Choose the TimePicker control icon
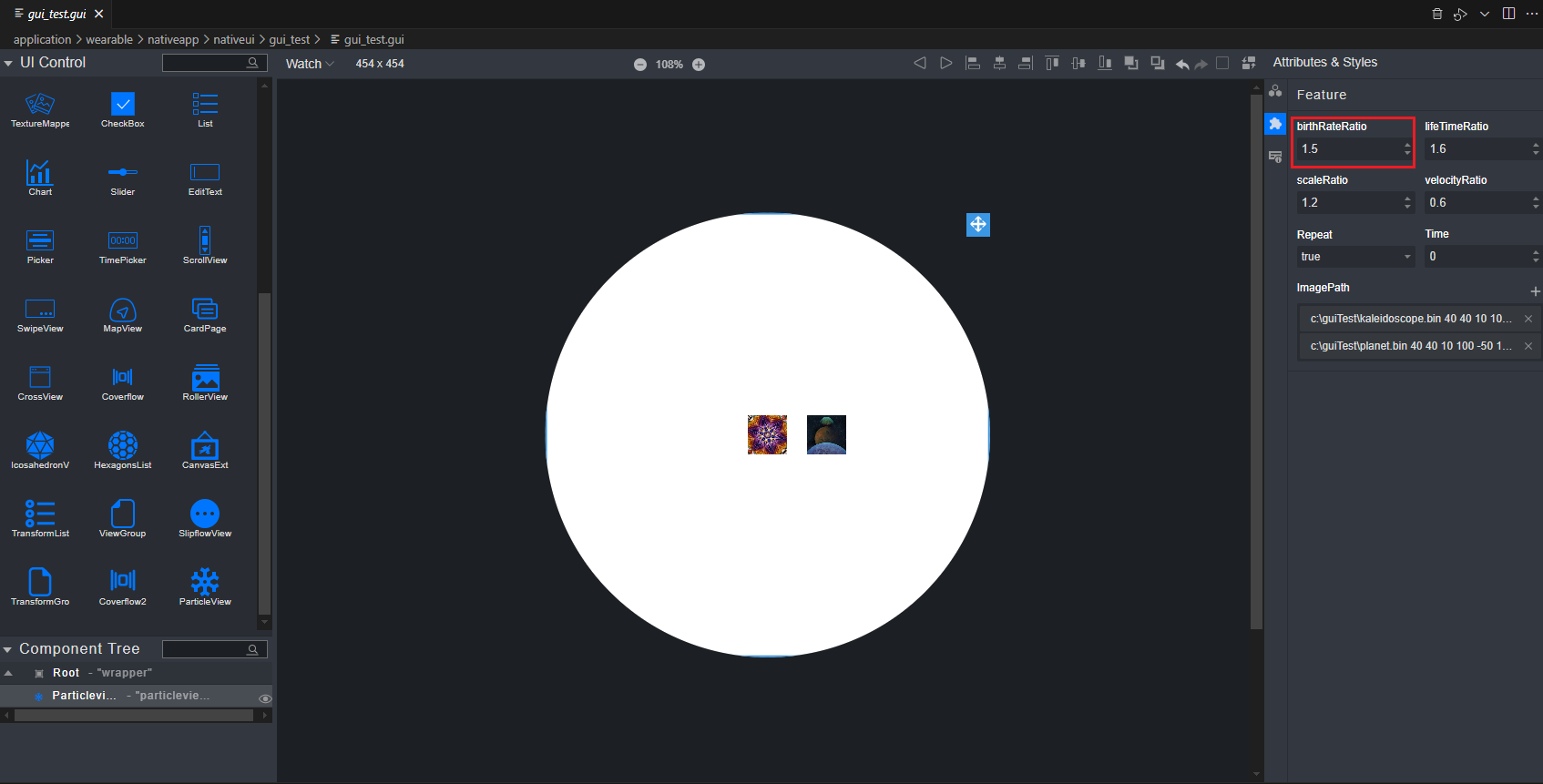 (123, 244)
